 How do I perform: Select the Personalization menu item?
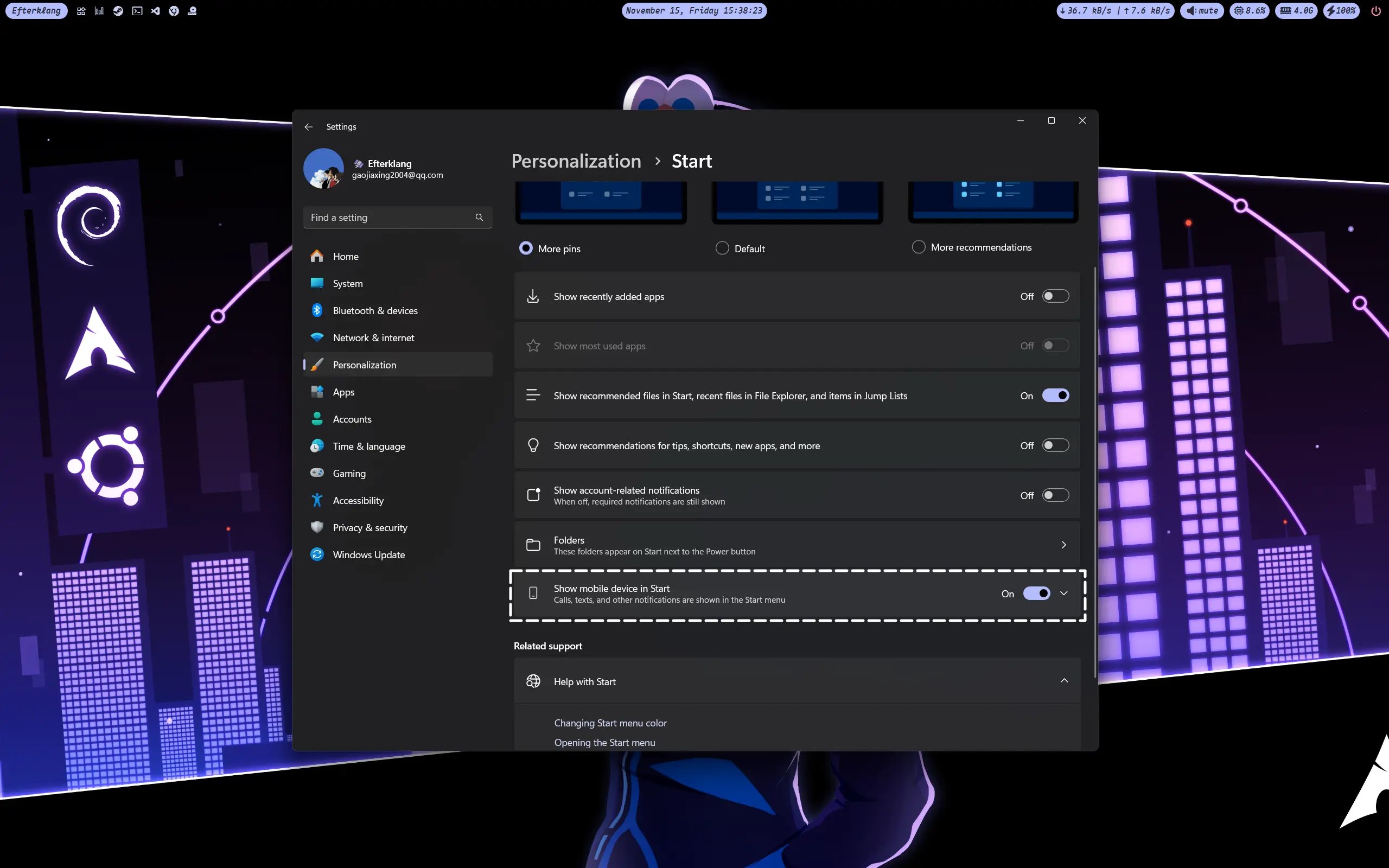[x=364, y=364]
